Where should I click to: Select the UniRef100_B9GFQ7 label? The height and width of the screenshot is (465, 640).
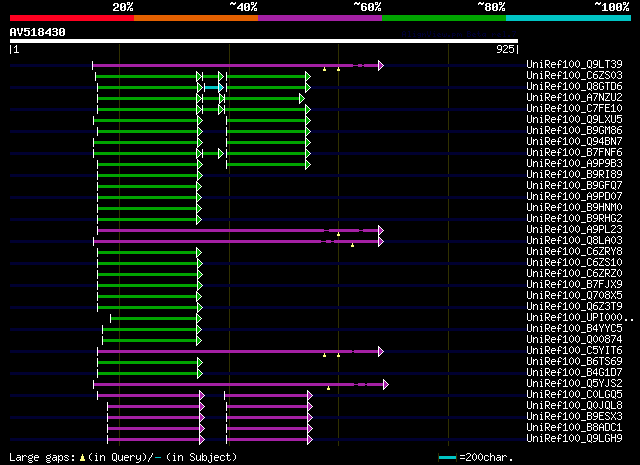coord(574,186)
